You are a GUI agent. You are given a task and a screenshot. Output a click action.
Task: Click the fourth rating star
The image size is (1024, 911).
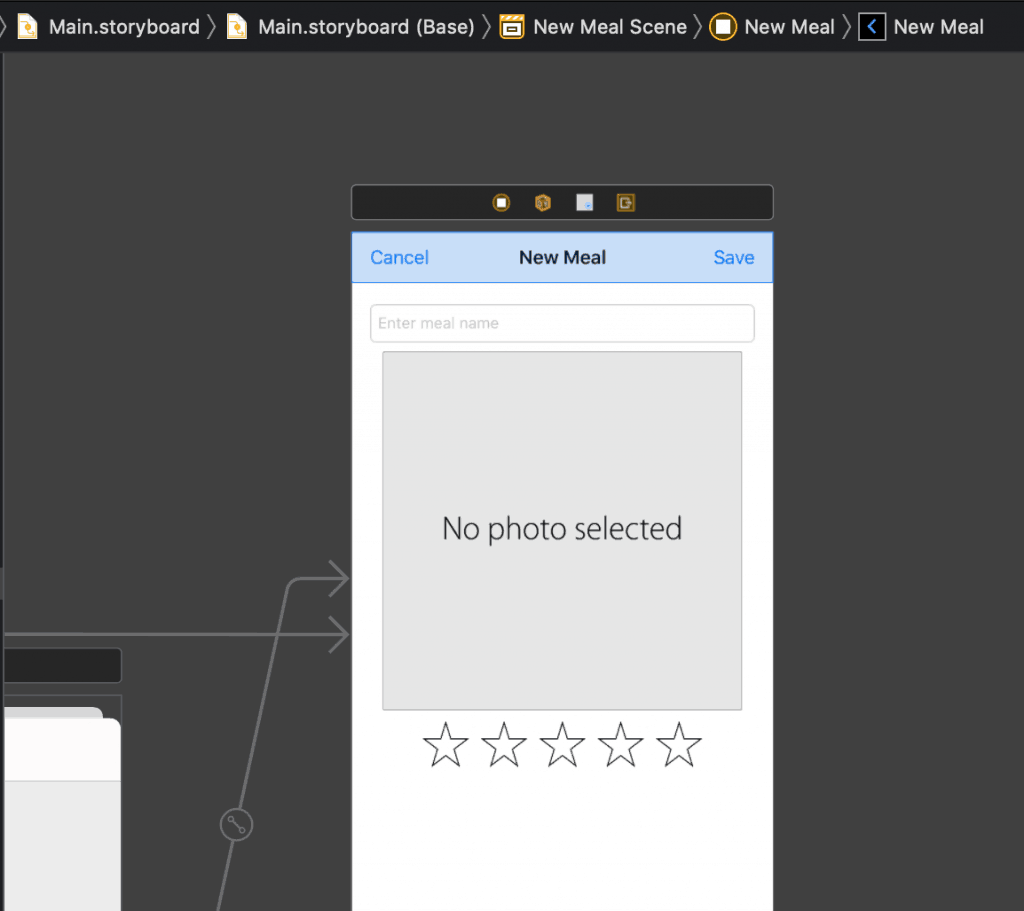coord(620,744)
